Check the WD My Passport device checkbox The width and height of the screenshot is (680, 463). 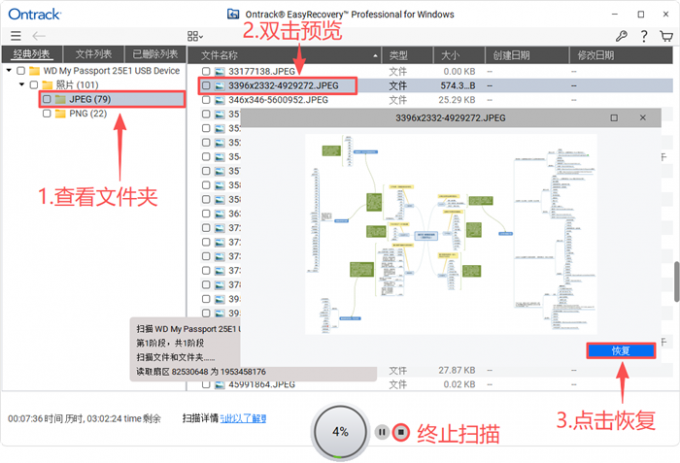coord(20,71)
